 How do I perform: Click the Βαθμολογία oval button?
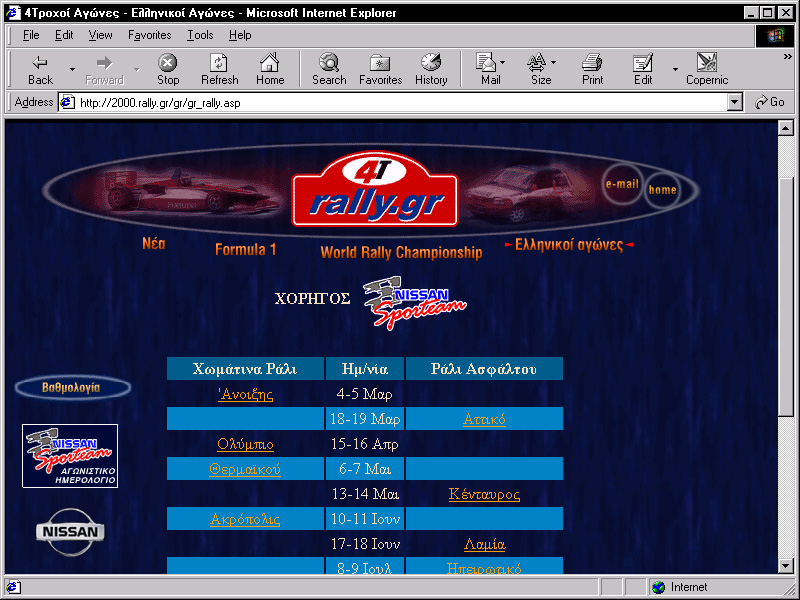(72, 388)
